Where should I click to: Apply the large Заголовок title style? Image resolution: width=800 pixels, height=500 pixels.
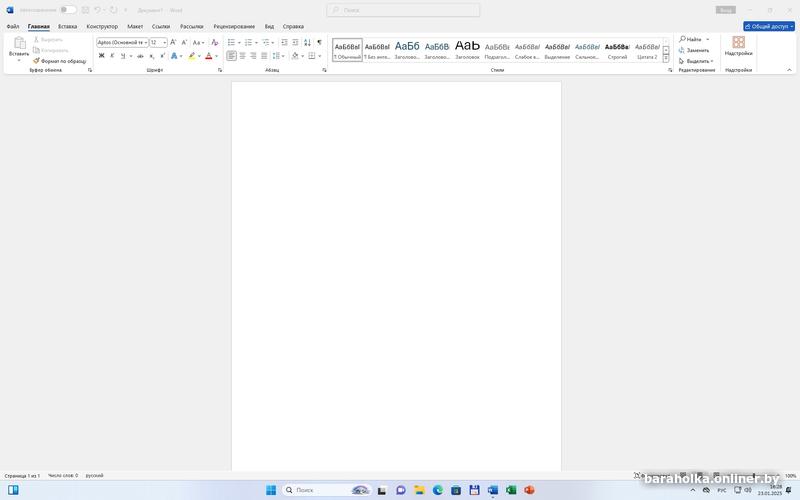467,49
